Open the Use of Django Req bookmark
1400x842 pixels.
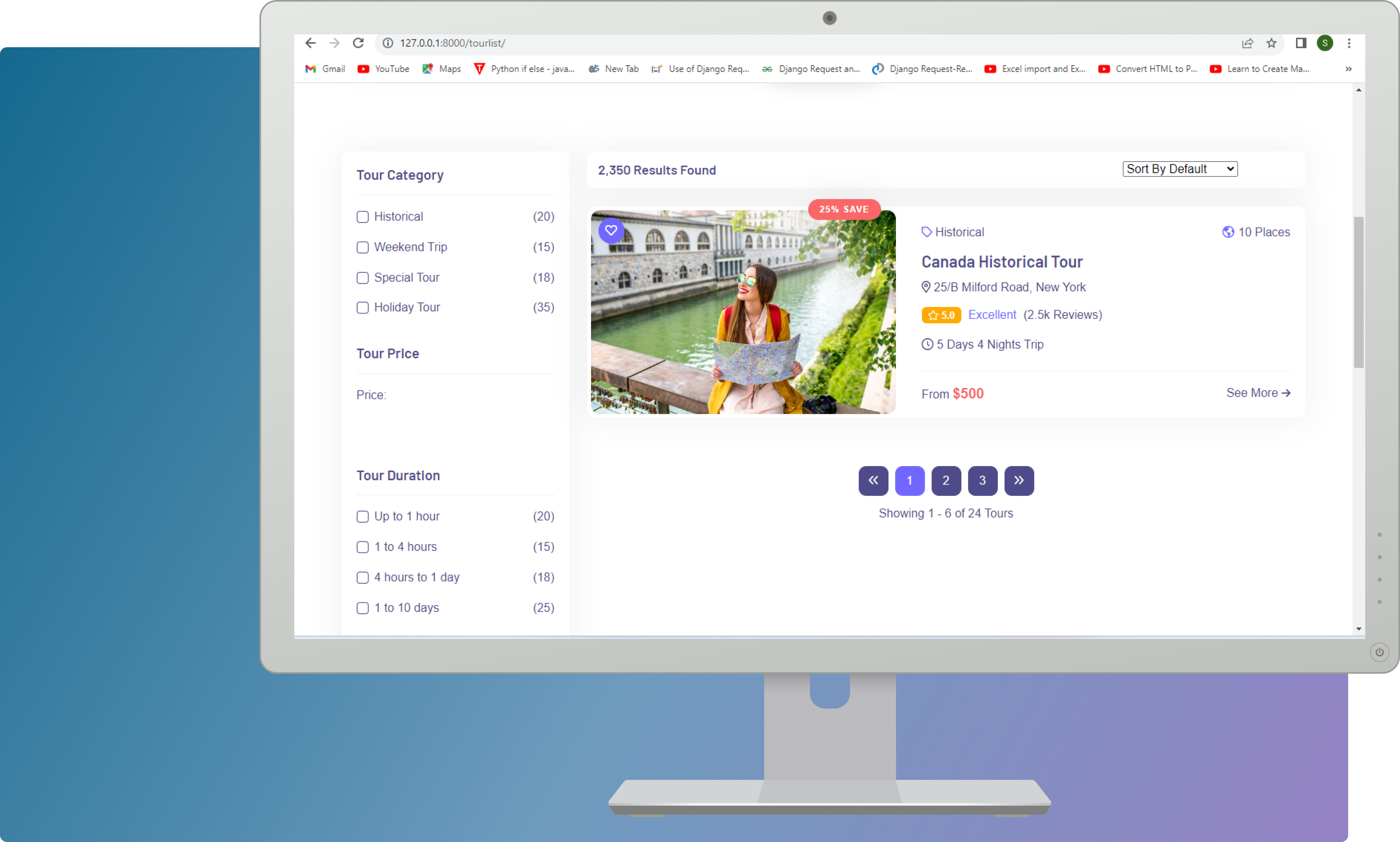701,69
